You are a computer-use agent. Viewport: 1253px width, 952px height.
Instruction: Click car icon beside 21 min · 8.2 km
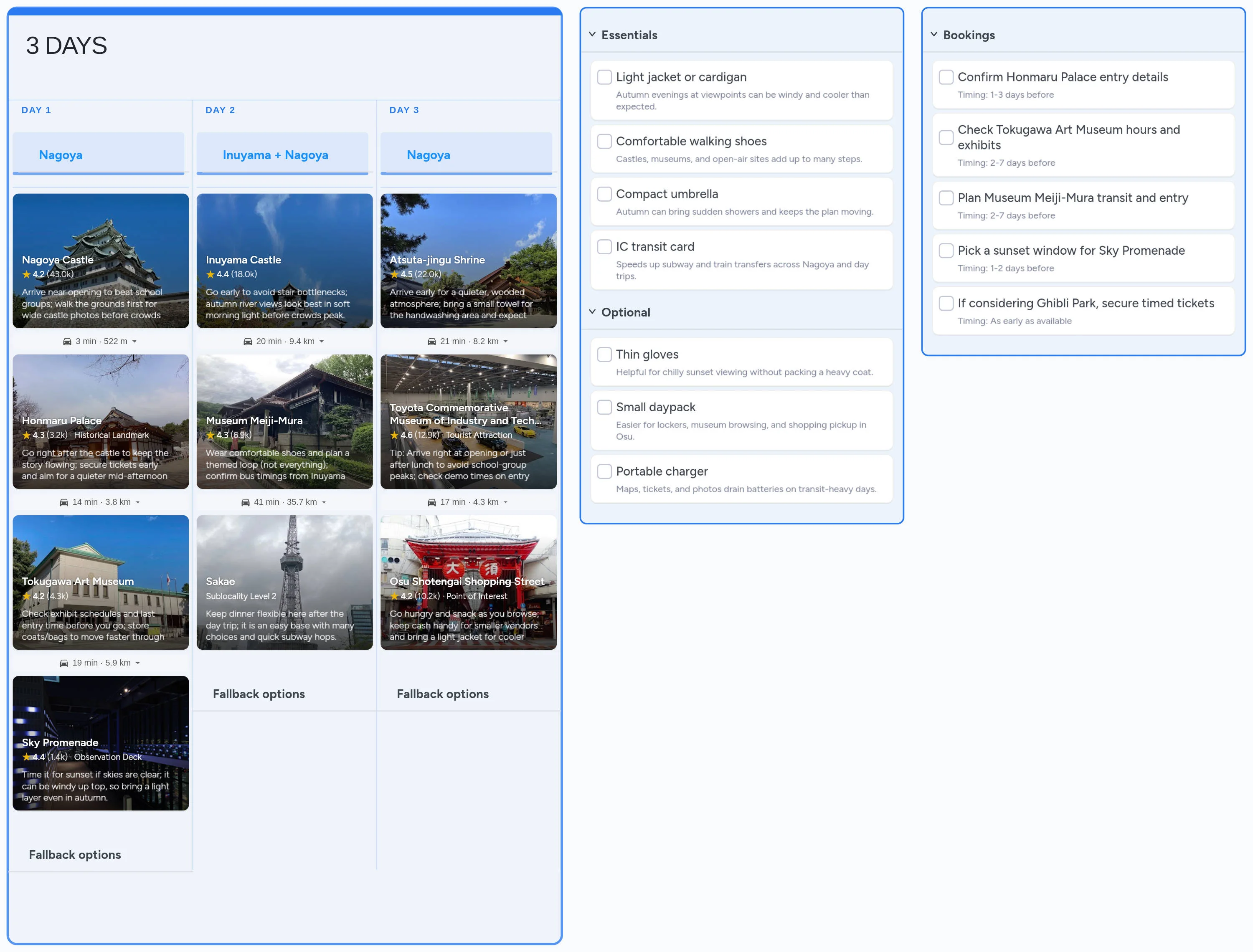432,341
